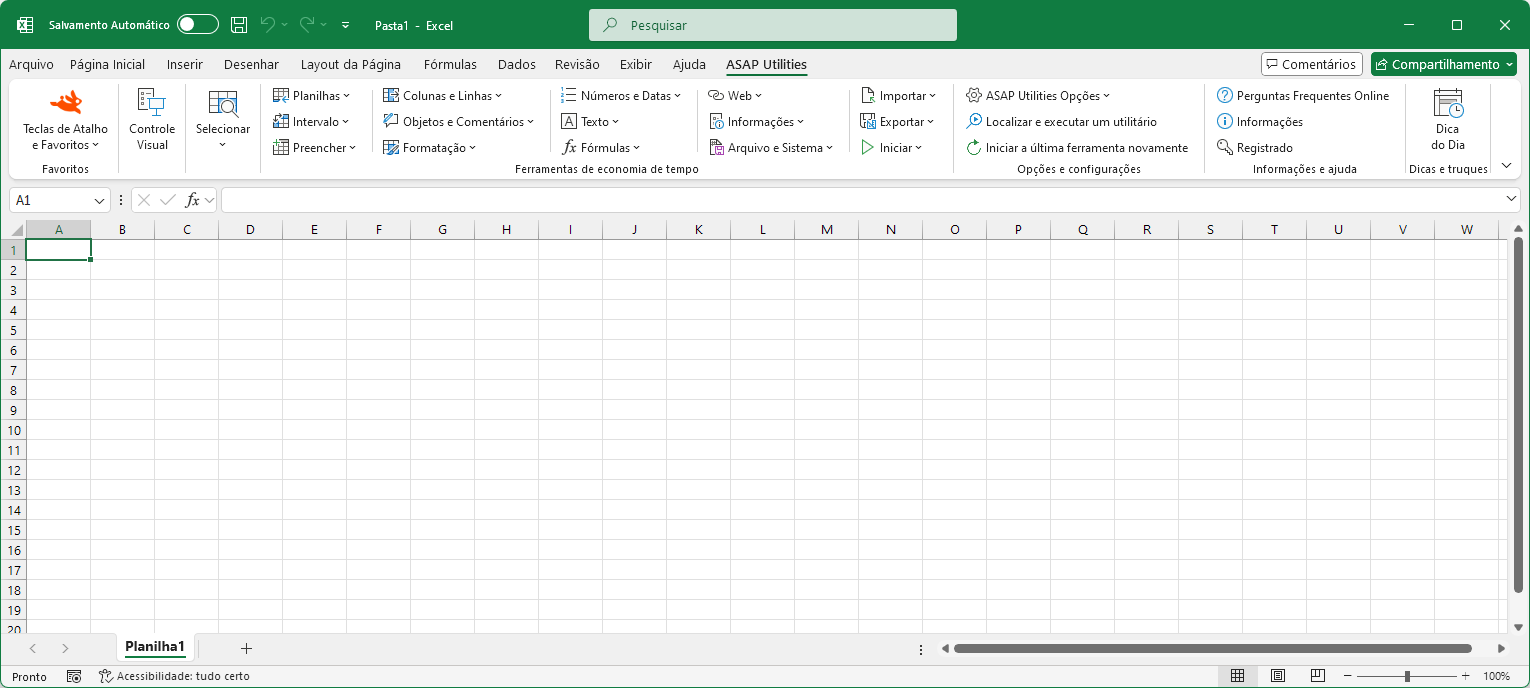
Task: Open the Iniciar menu
Action: 891,148
